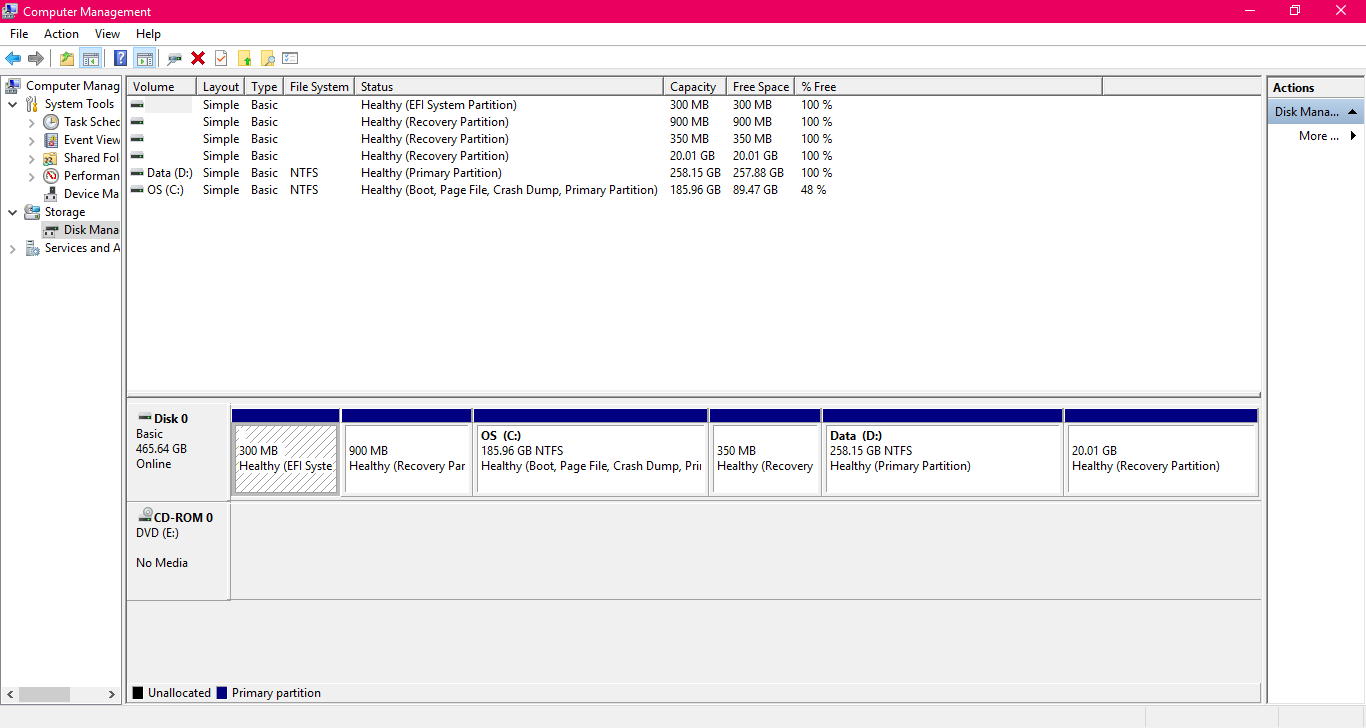1366x728 pixels.
Task: Click the Properties checkmark page icon
Action: (221, 58)
